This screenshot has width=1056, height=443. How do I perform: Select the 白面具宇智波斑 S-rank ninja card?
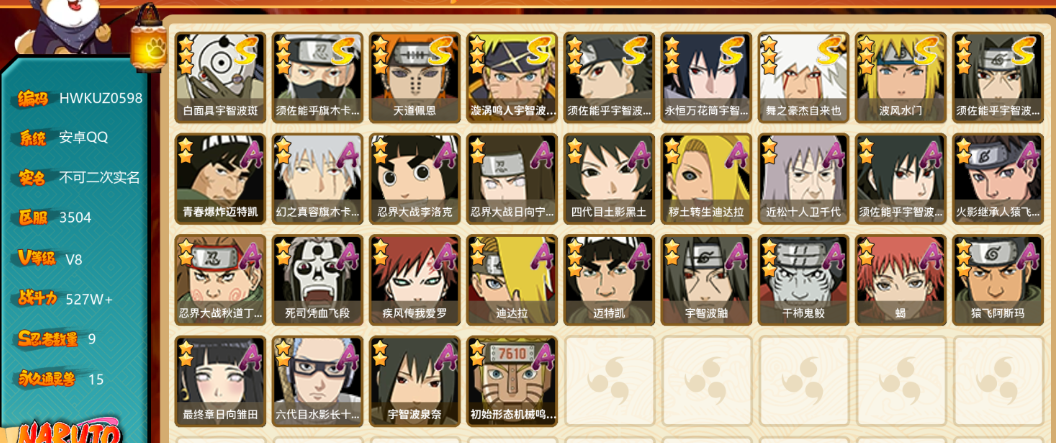220,78
